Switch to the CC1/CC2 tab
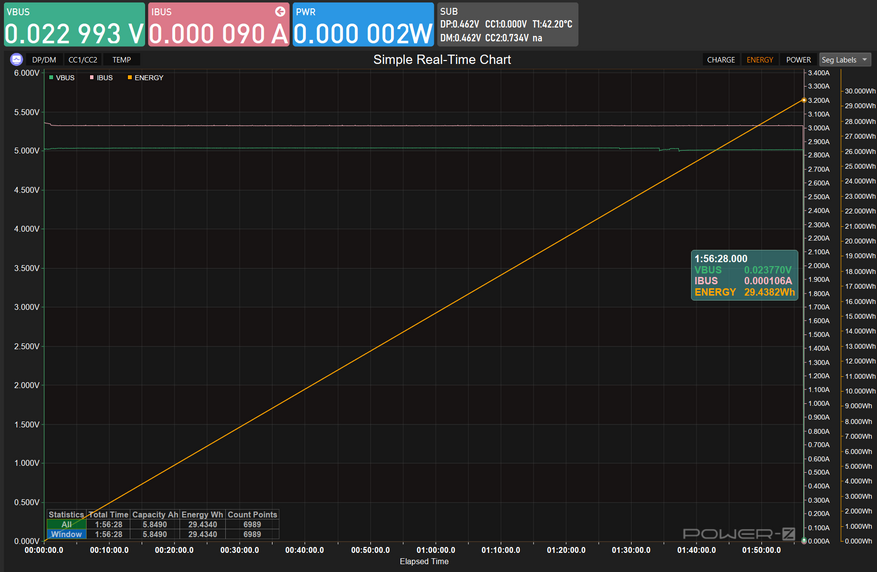The height and width of the screenshot is (572, 877). pyautogui.click(x=83, y=60)
